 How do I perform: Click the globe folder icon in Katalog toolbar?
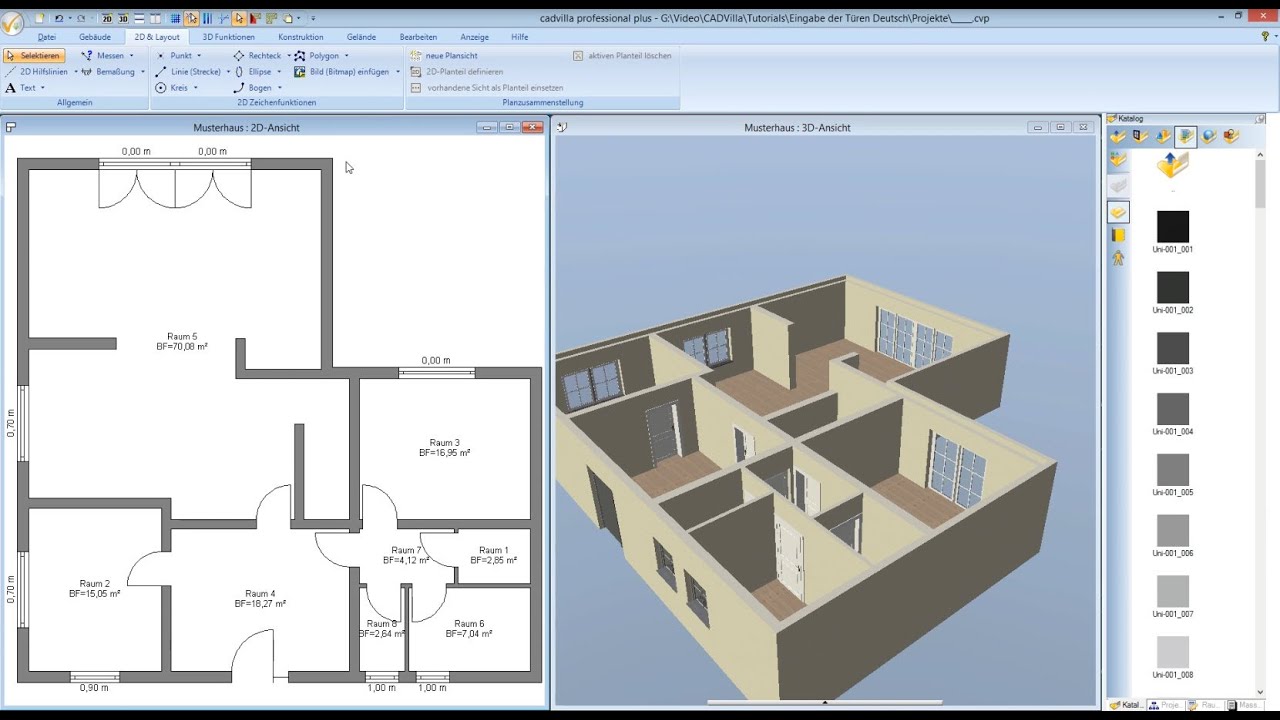[1209, 137]
